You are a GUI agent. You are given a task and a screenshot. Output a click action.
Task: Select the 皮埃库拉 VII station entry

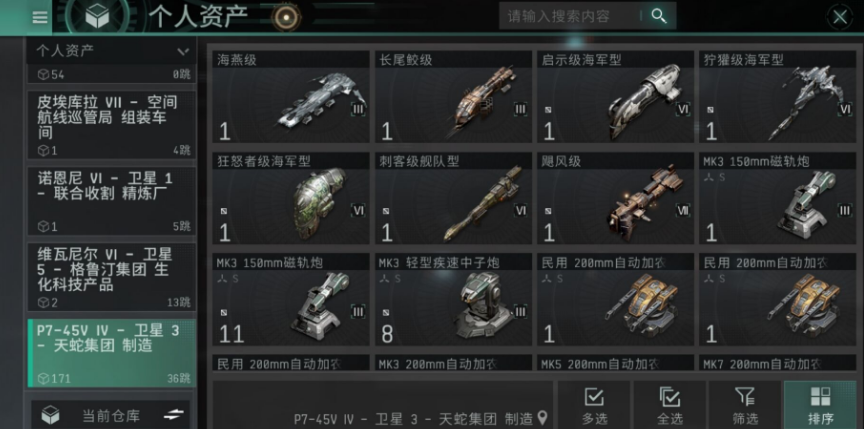click(x=112, y=125)
